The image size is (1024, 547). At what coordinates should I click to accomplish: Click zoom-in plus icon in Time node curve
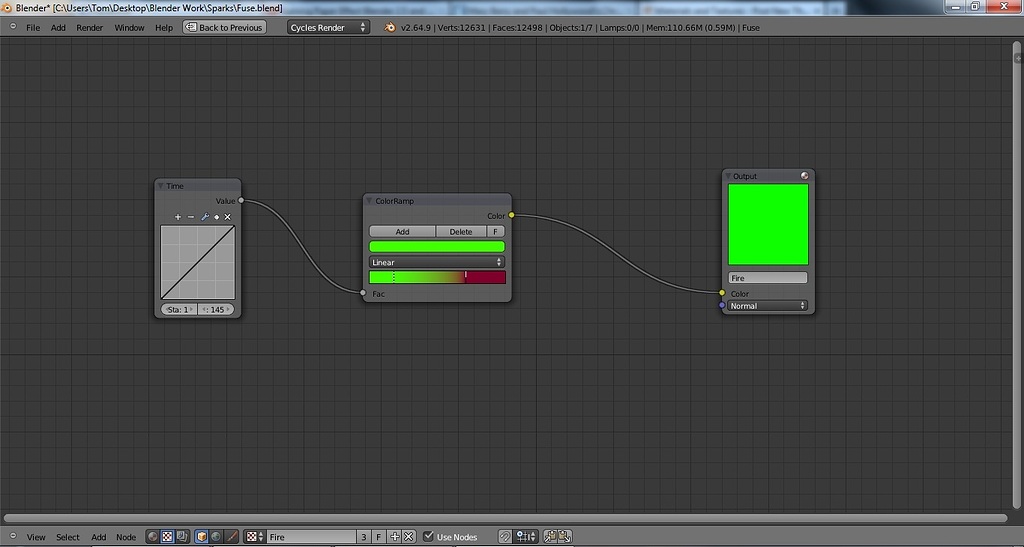point(178,217)
